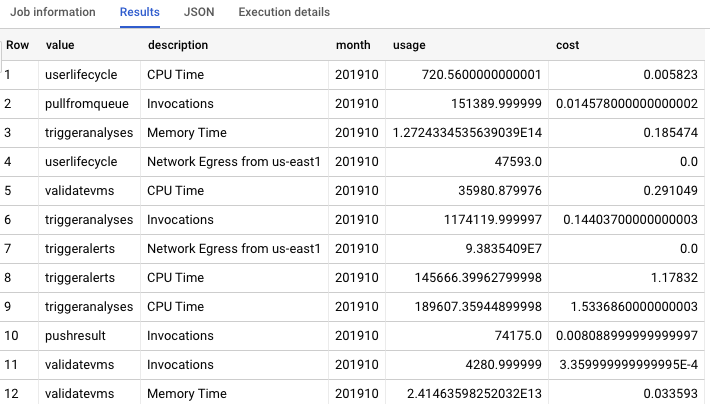Screen dimensions: 710x404
Task: Click the Row column header
Action: pyautogui.click(x=18, y=45)
